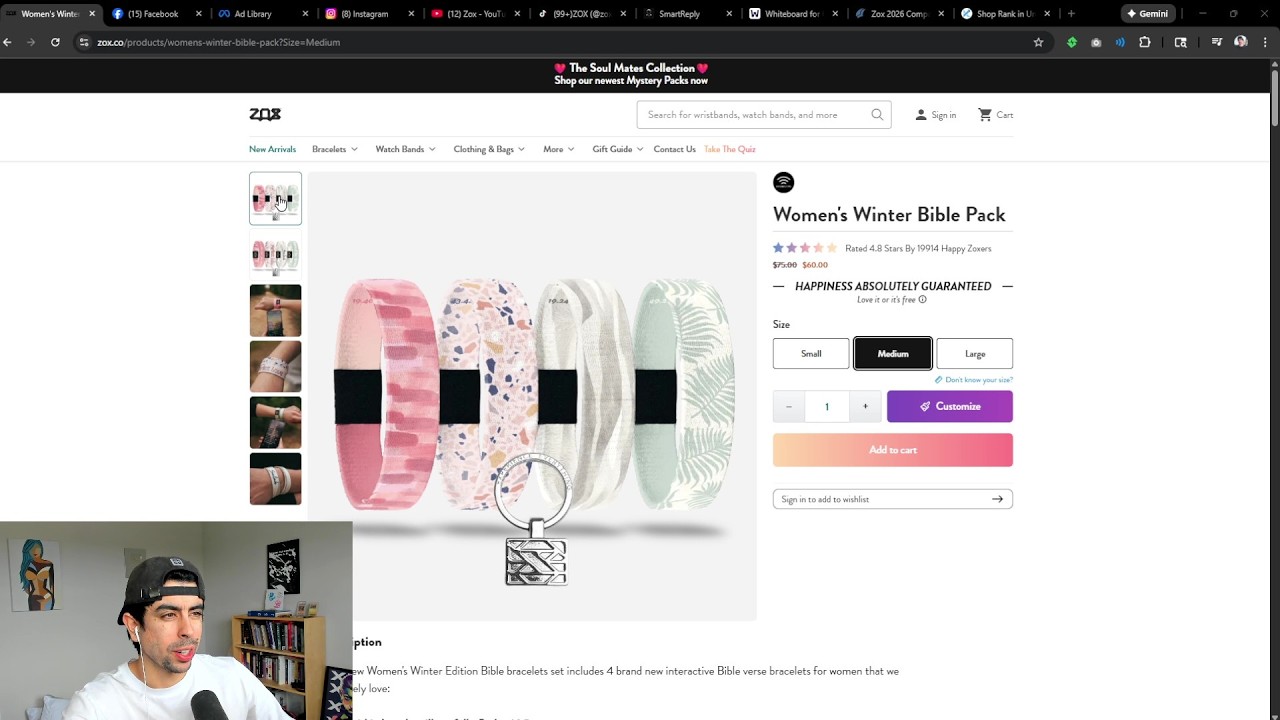Open the New Arrivals link
Viewport: 1280px width, 720px height.
[272, 149]
